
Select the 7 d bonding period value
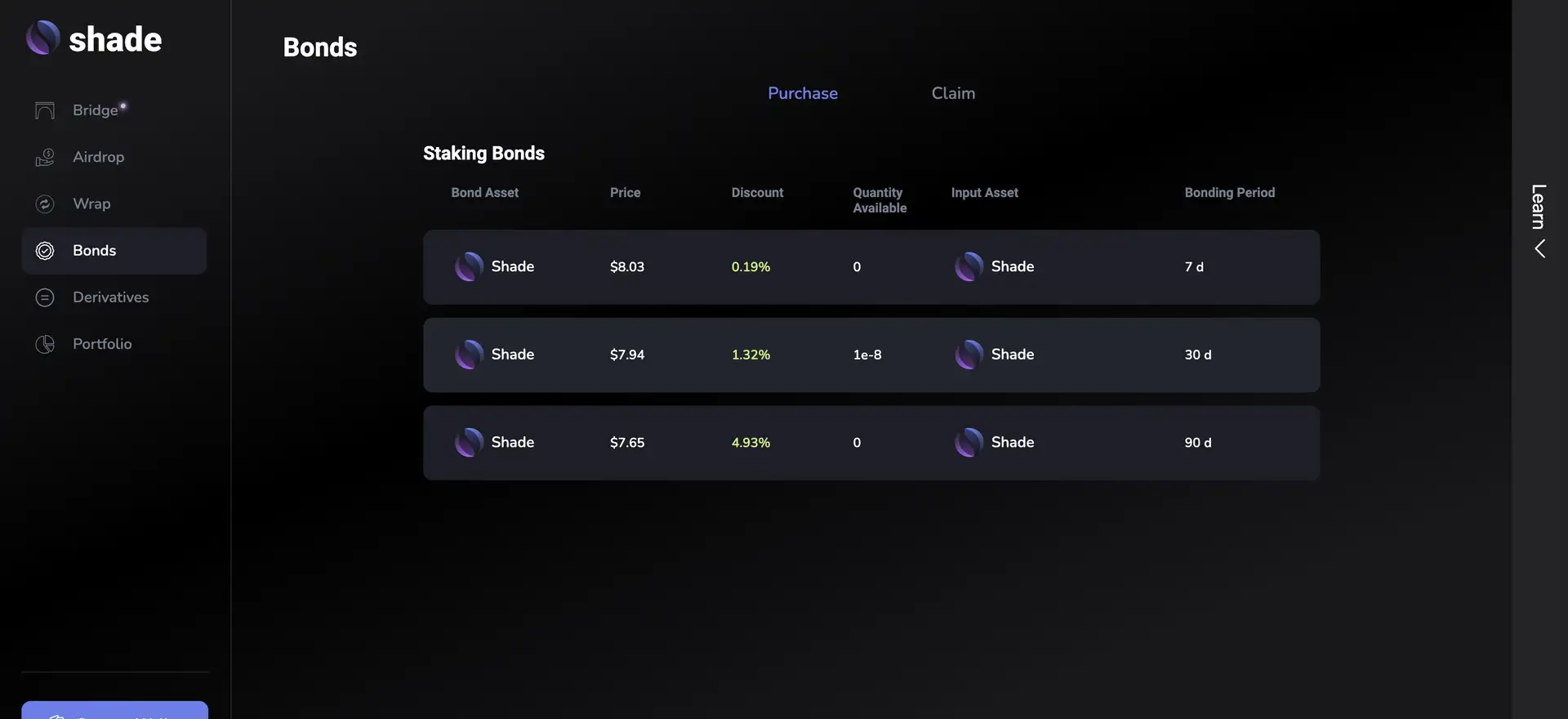point(1194,267)
